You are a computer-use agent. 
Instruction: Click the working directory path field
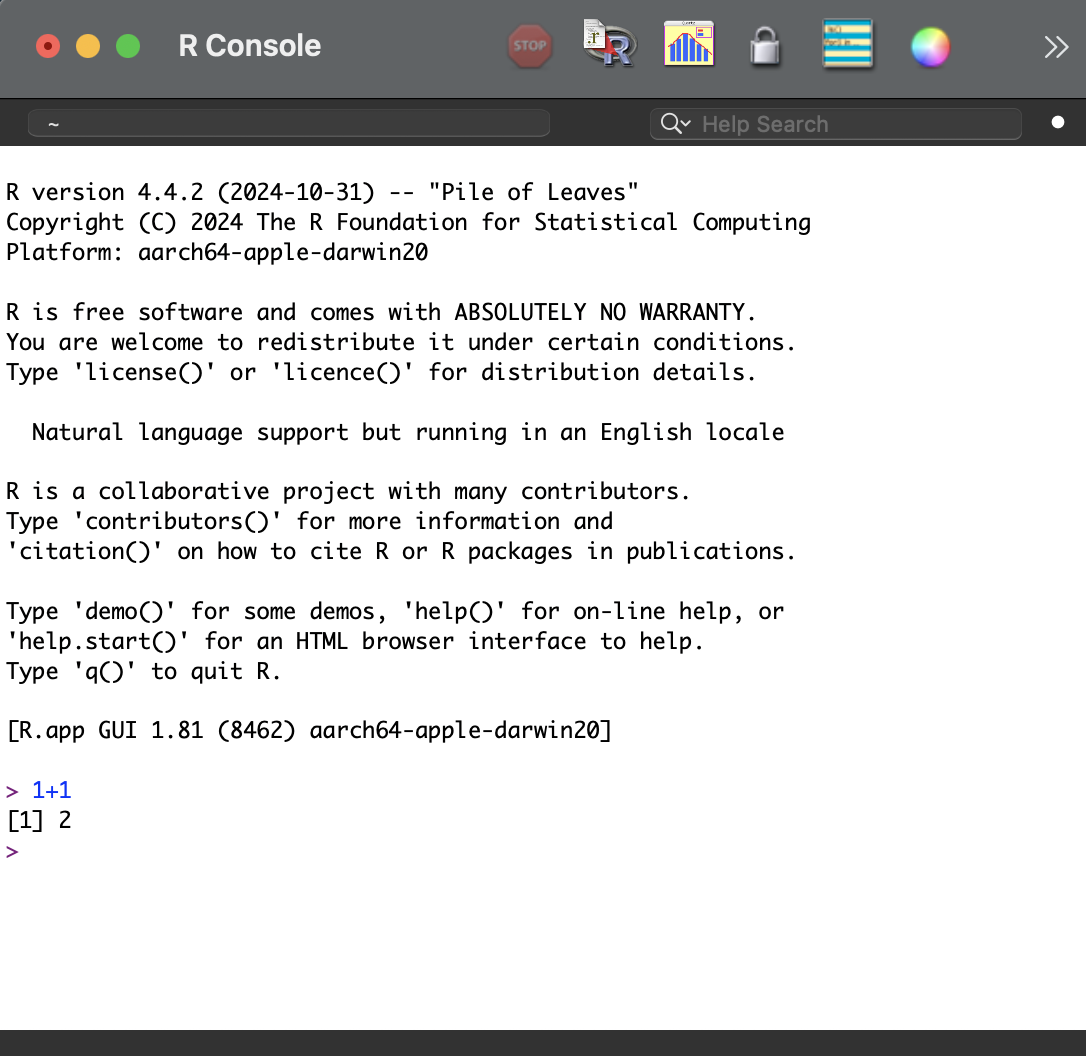288,124
